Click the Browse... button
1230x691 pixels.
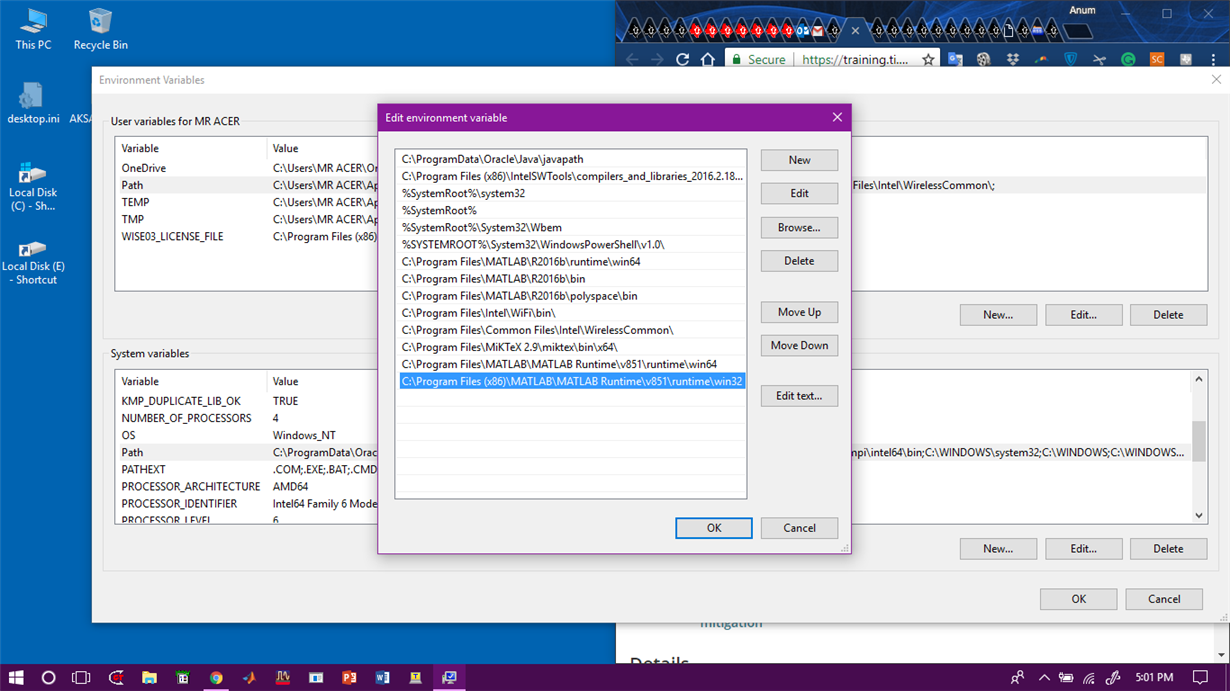point(799,227)
